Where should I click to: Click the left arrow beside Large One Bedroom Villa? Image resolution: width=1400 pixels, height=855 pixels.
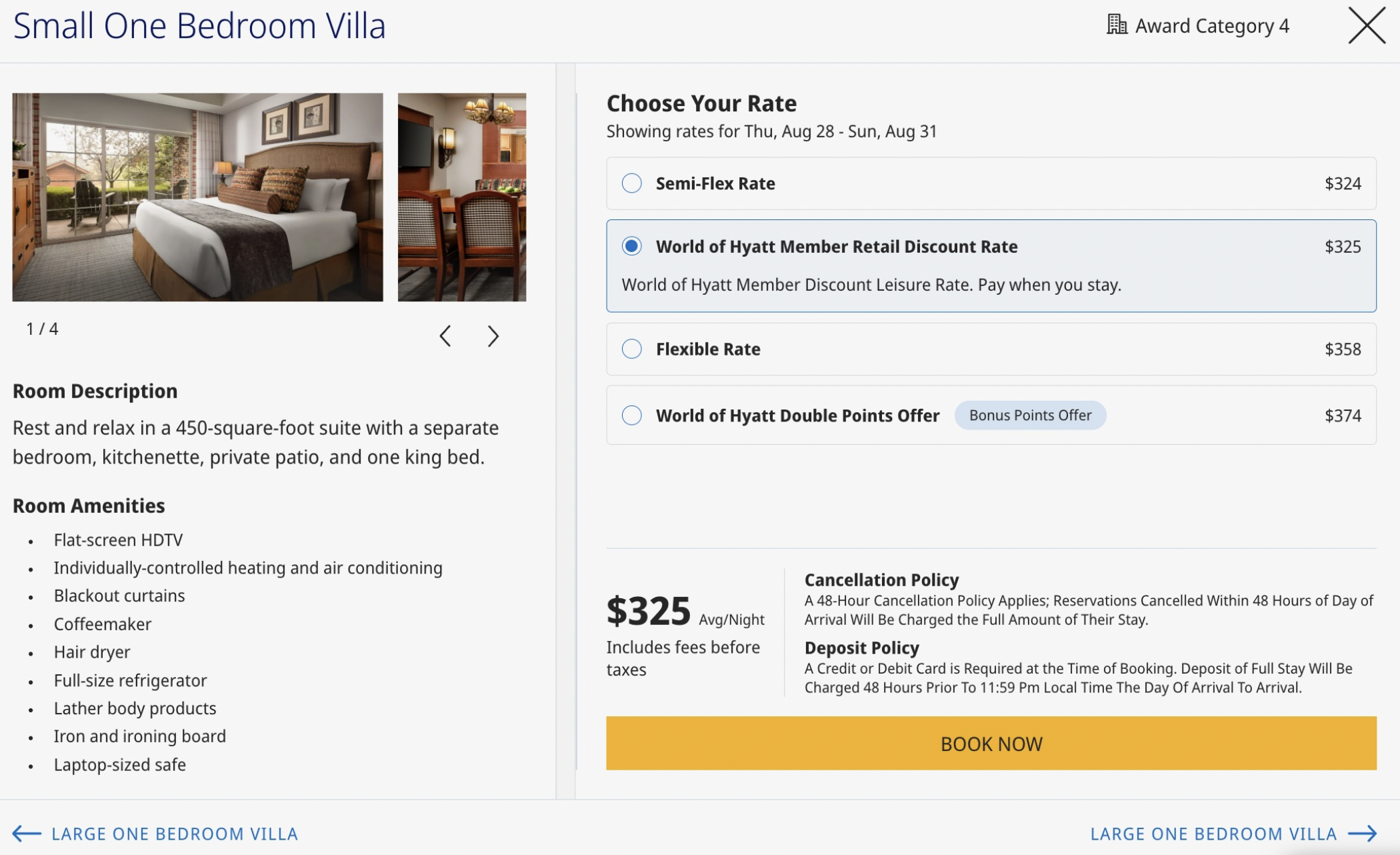tap(27, 834)
